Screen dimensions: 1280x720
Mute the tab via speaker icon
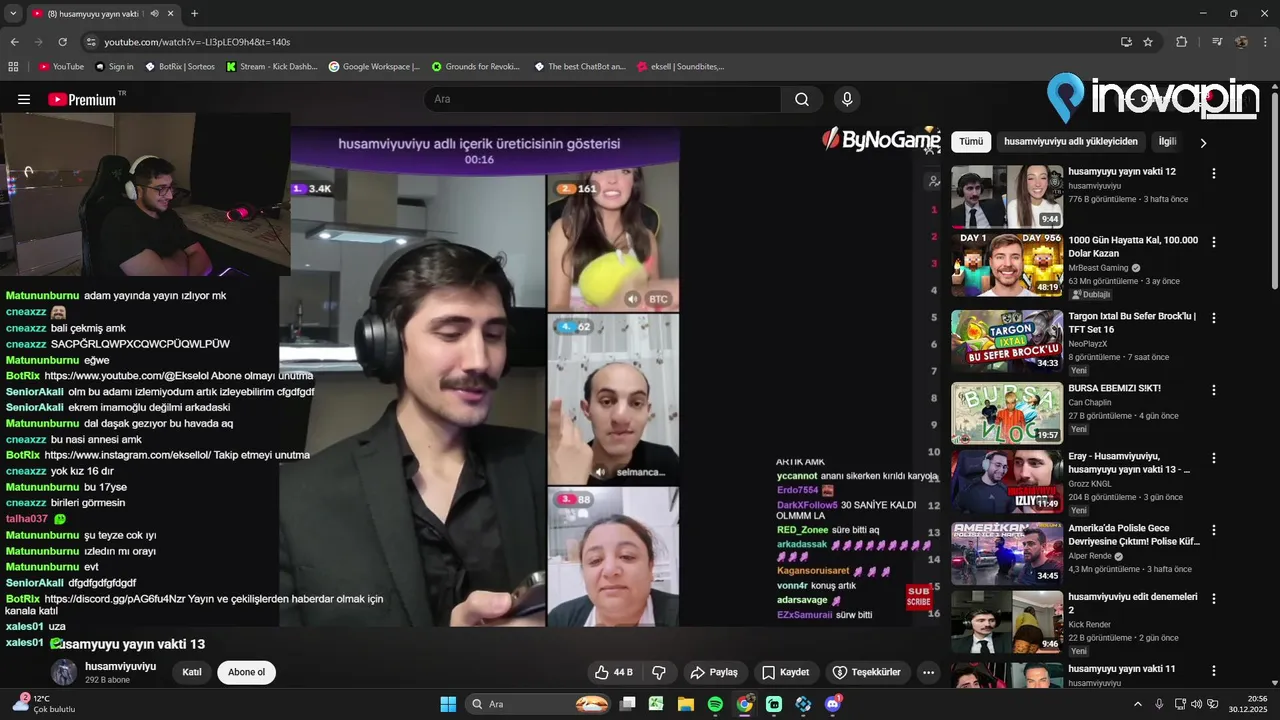point(154,13)
